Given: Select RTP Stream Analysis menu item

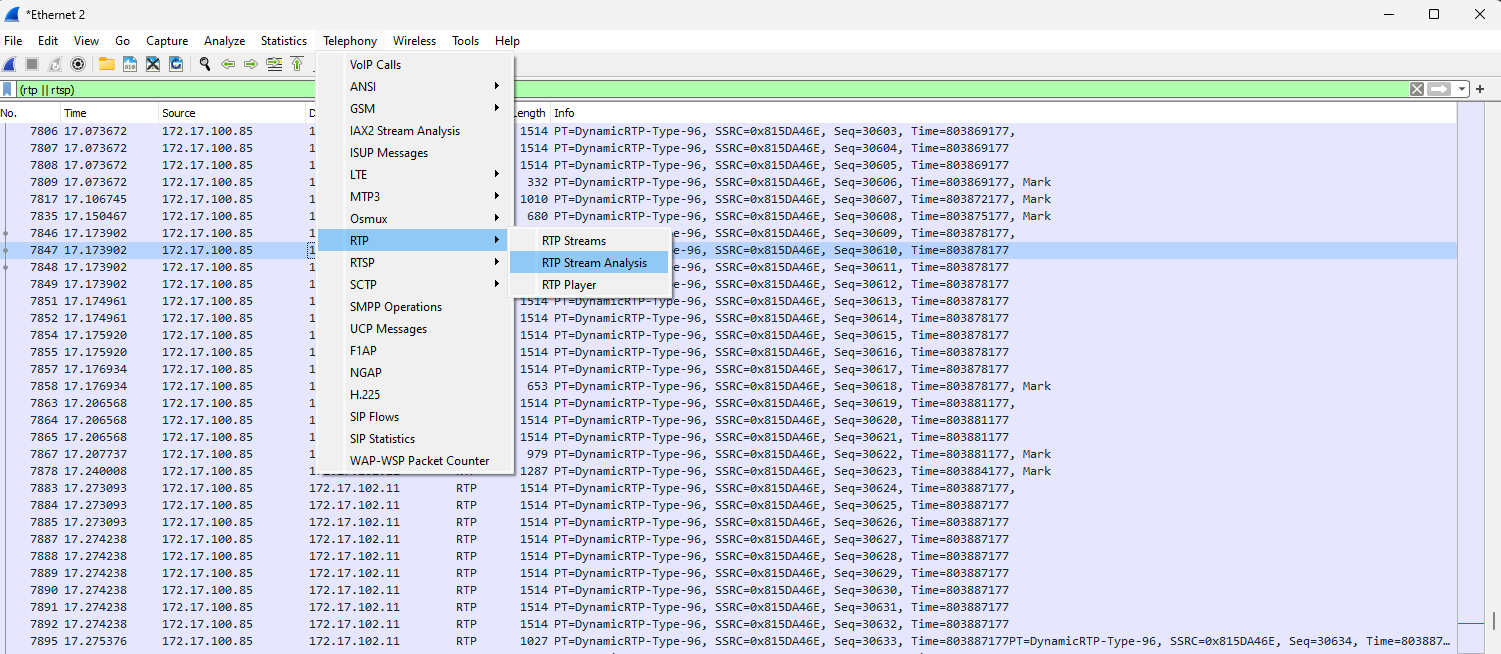Looking at the screenshot, I should tap(594, 263).
